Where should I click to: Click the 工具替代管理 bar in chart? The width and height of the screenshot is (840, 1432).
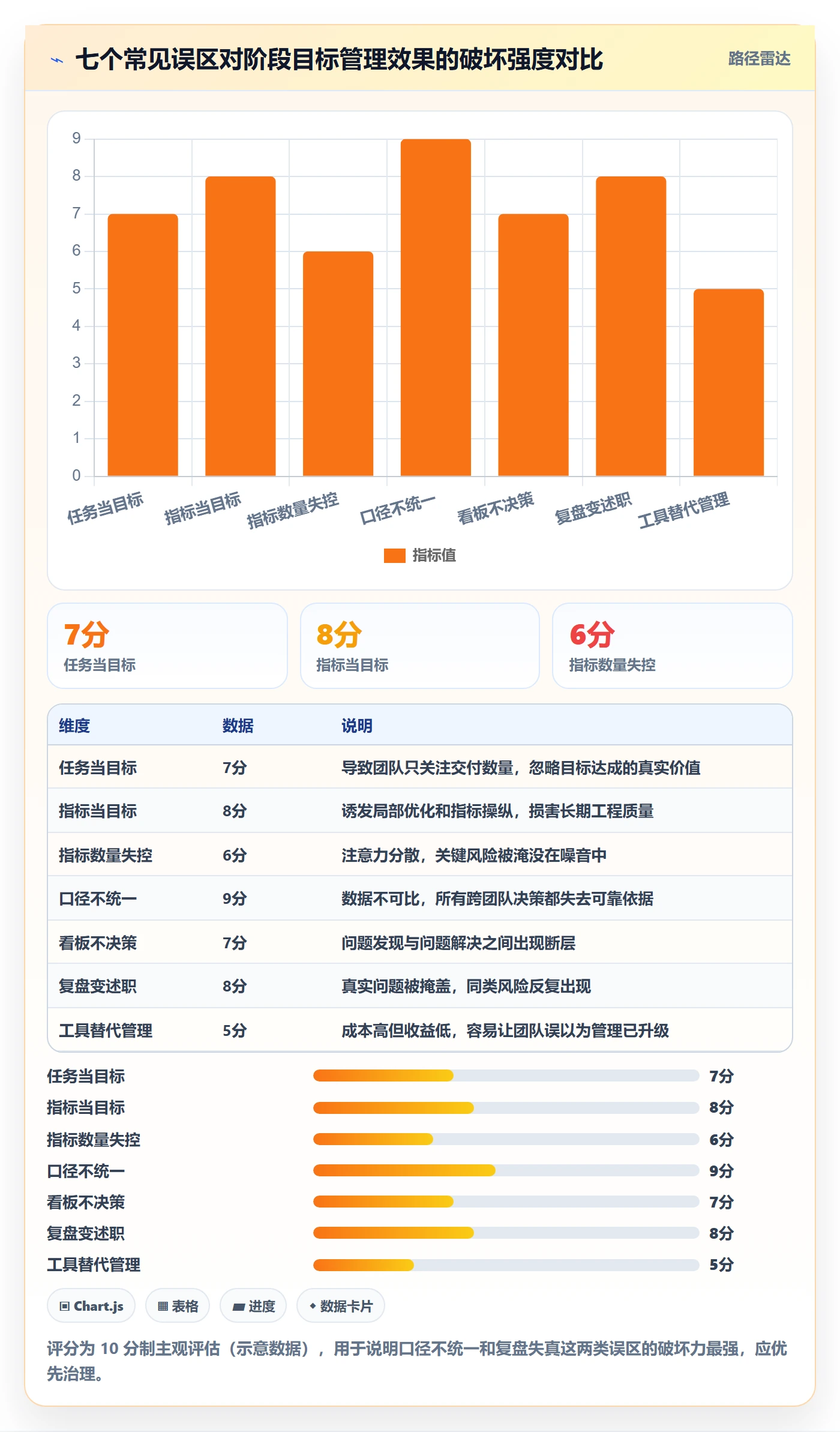(x=728, y=382)
